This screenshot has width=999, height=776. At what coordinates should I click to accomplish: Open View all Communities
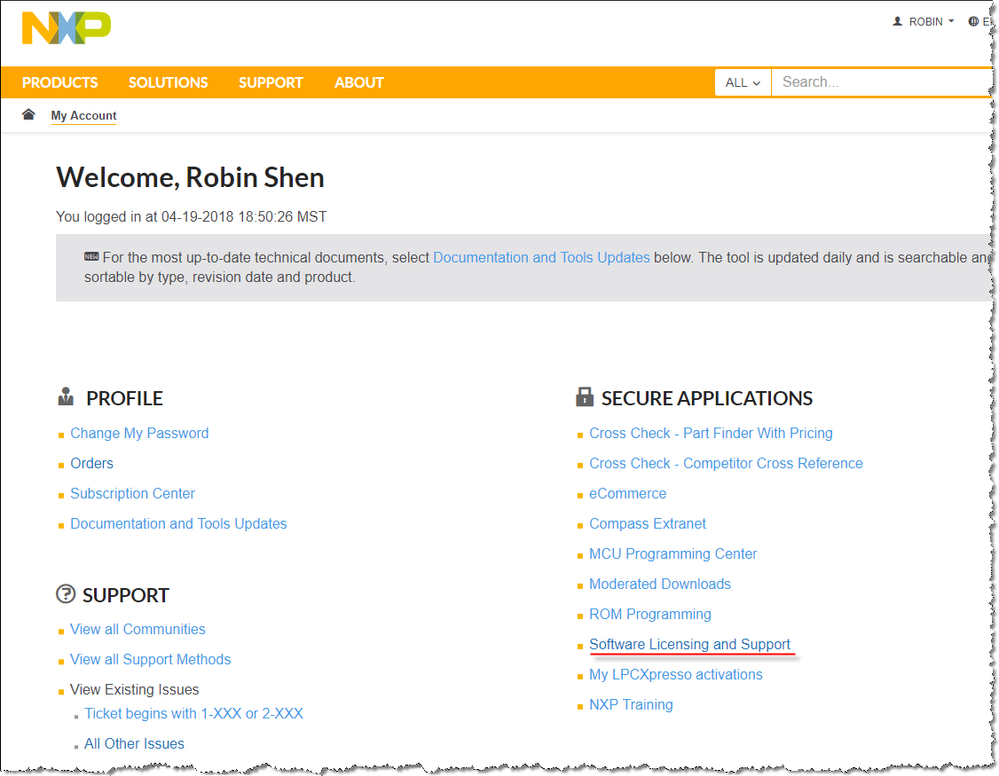(x=138, y=629)
